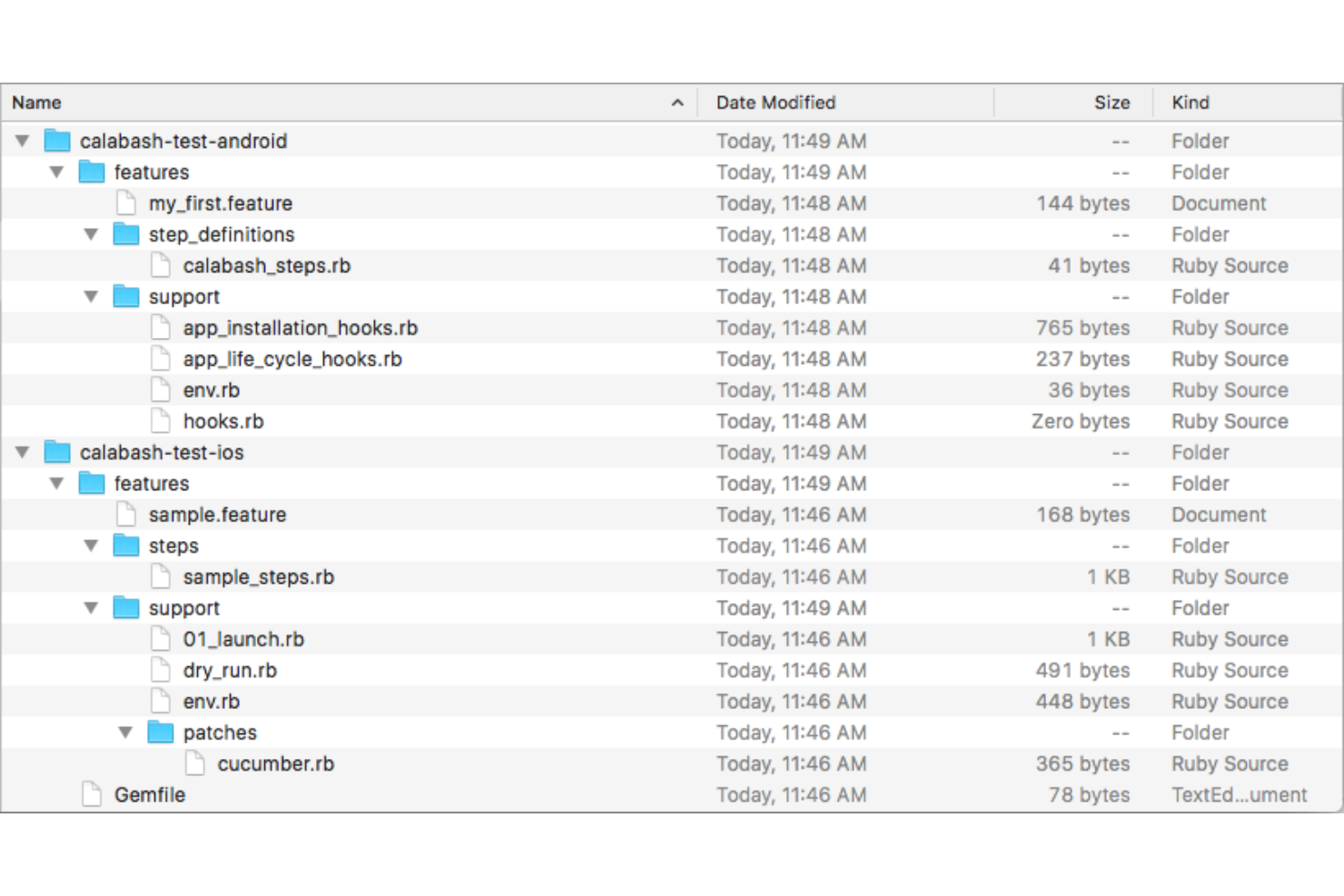Select the Gemfile row name
The height and width of the screenshot is (896, 1344).
pos(150,794)
